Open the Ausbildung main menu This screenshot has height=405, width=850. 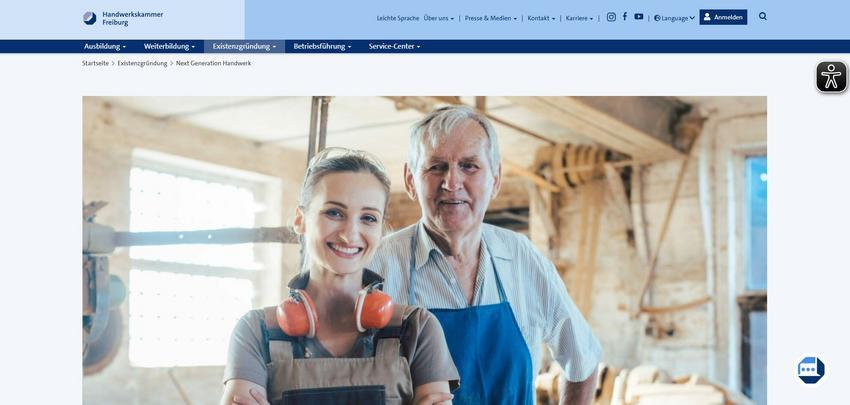105,47
